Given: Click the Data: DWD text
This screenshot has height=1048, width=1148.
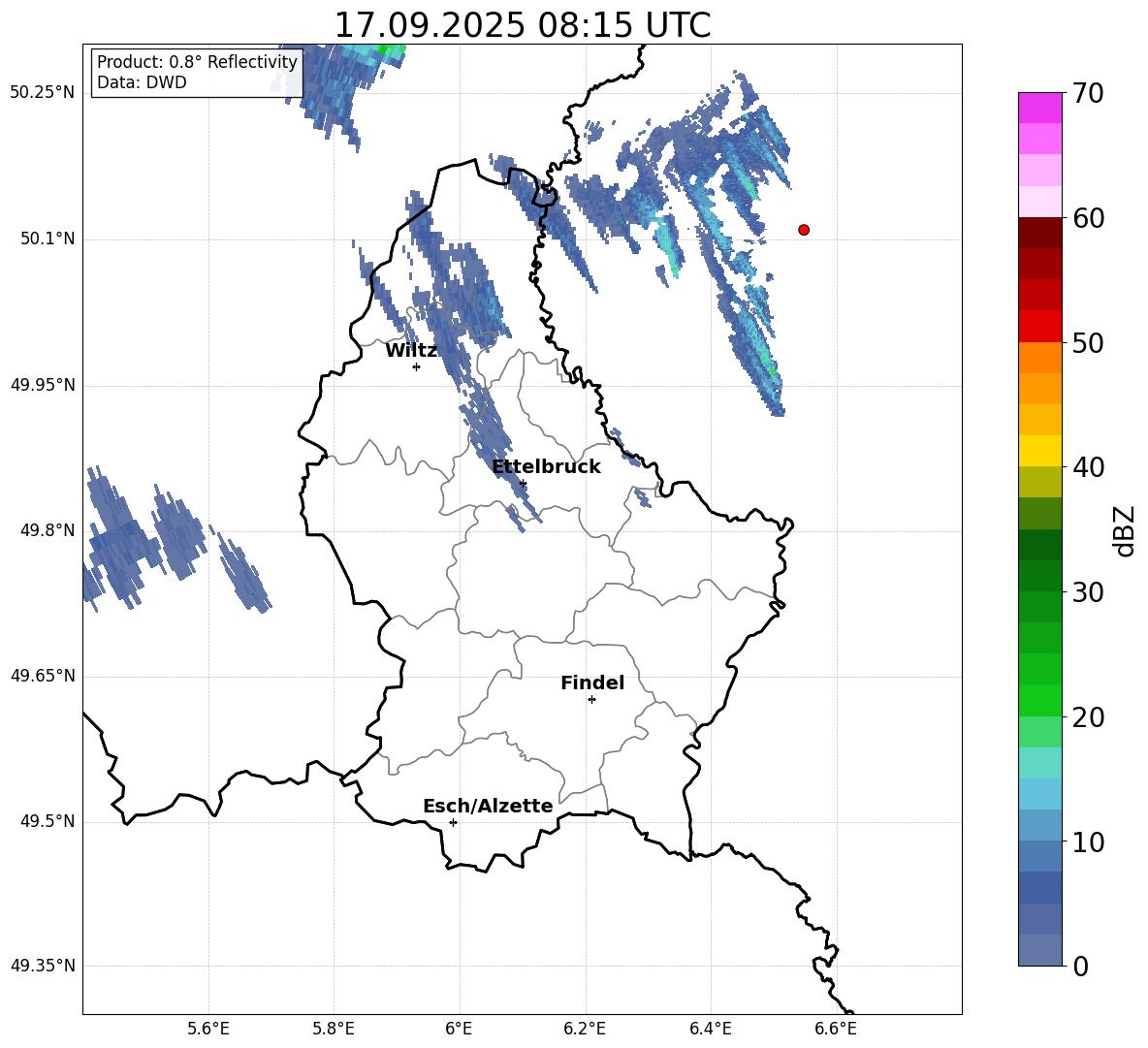Looking at the screenshot, I should click(x=142, y=82).
